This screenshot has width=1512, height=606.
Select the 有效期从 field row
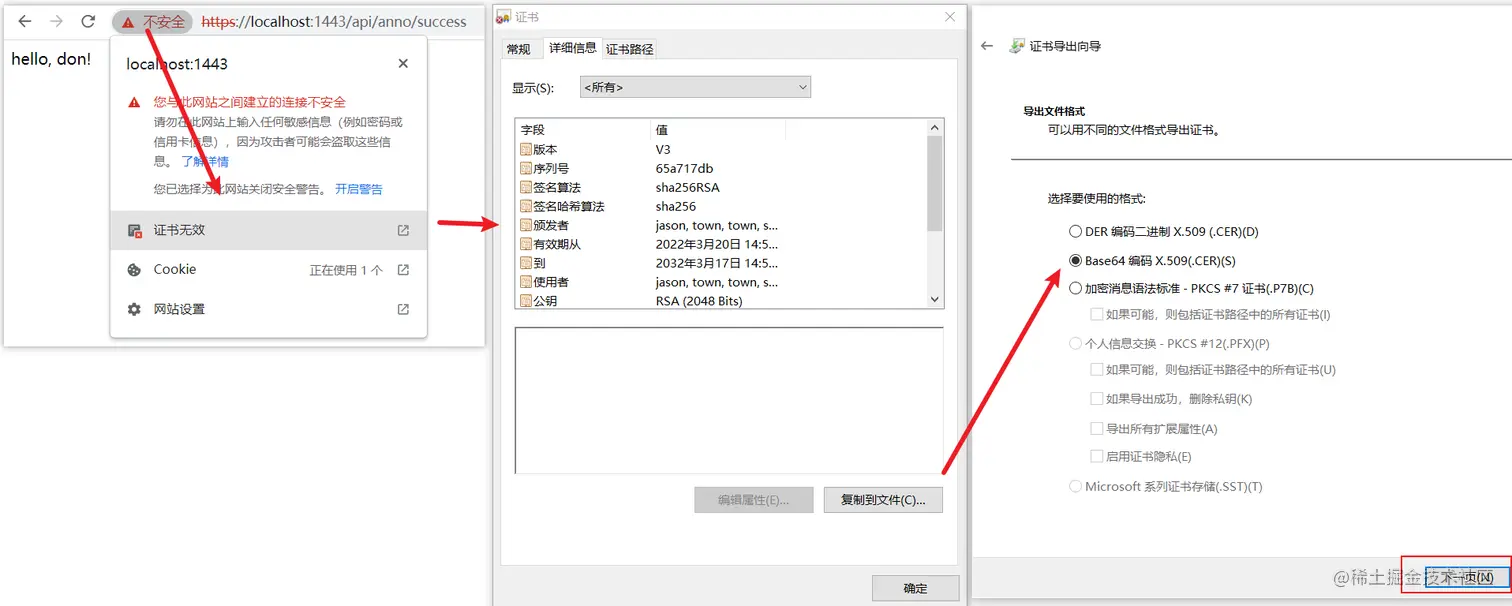coord(721,244)
